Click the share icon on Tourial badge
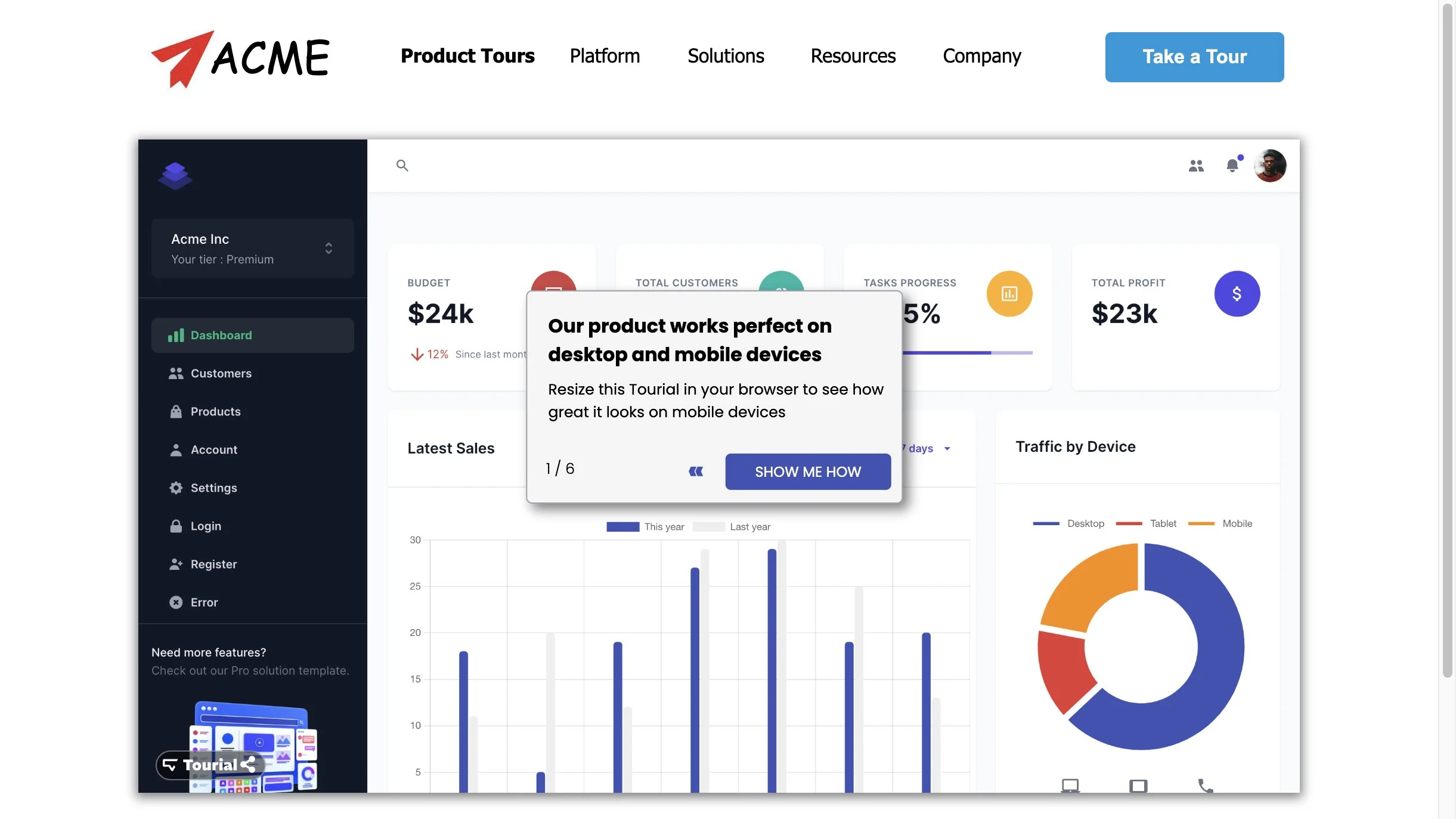This screenshot has height=819, width=1456. coord(248,765)
